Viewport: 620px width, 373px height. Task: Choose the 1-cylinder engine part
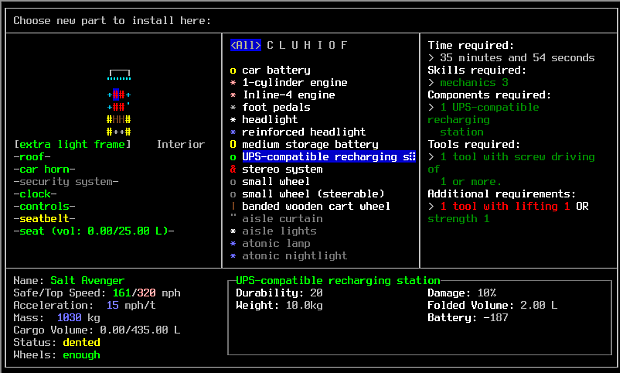295,83
